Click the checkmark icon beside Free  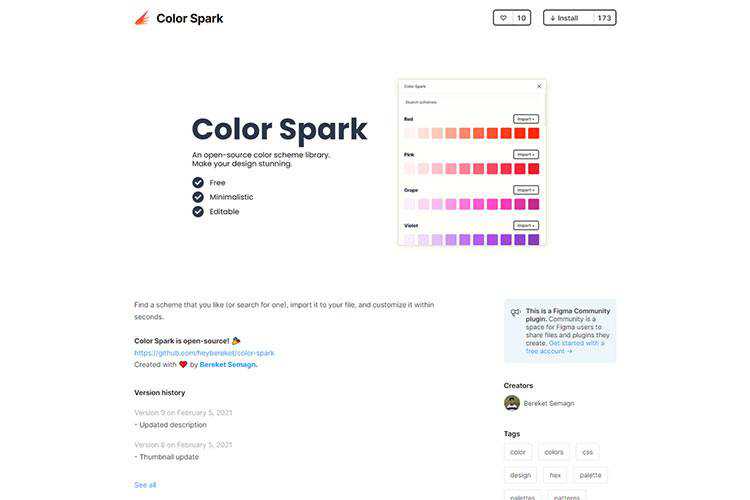point(198,183)
